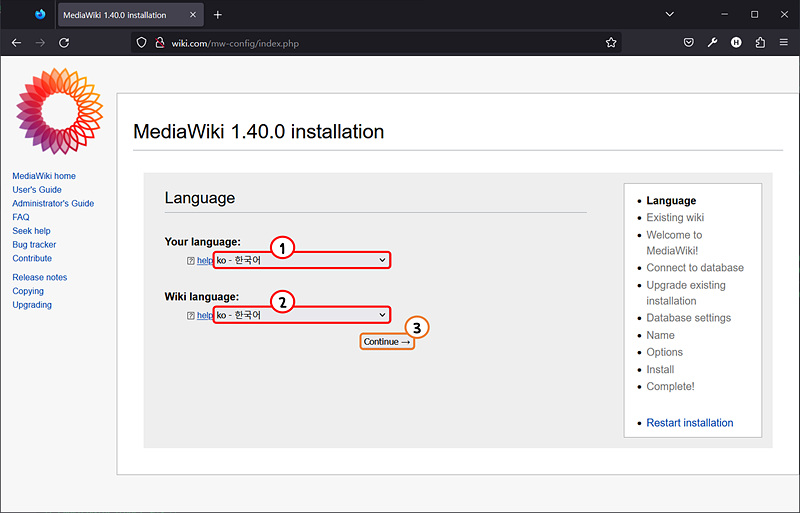This screenshot has height=513, width=800.
Task: Click the Install step text
Action: click(x=660, y=370)
